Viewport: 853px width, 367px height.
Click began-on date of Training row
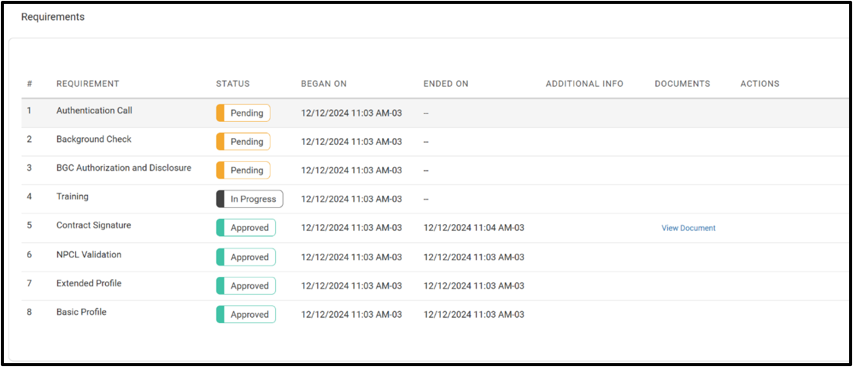coord(351,199)
